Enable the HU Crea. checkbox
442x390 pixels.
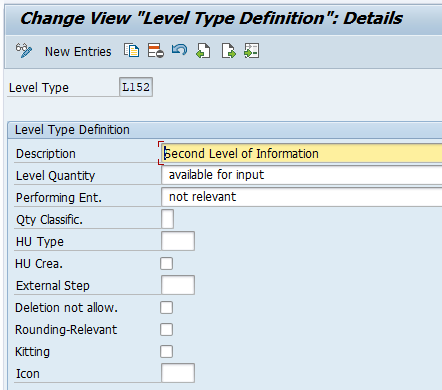[166, 263]
